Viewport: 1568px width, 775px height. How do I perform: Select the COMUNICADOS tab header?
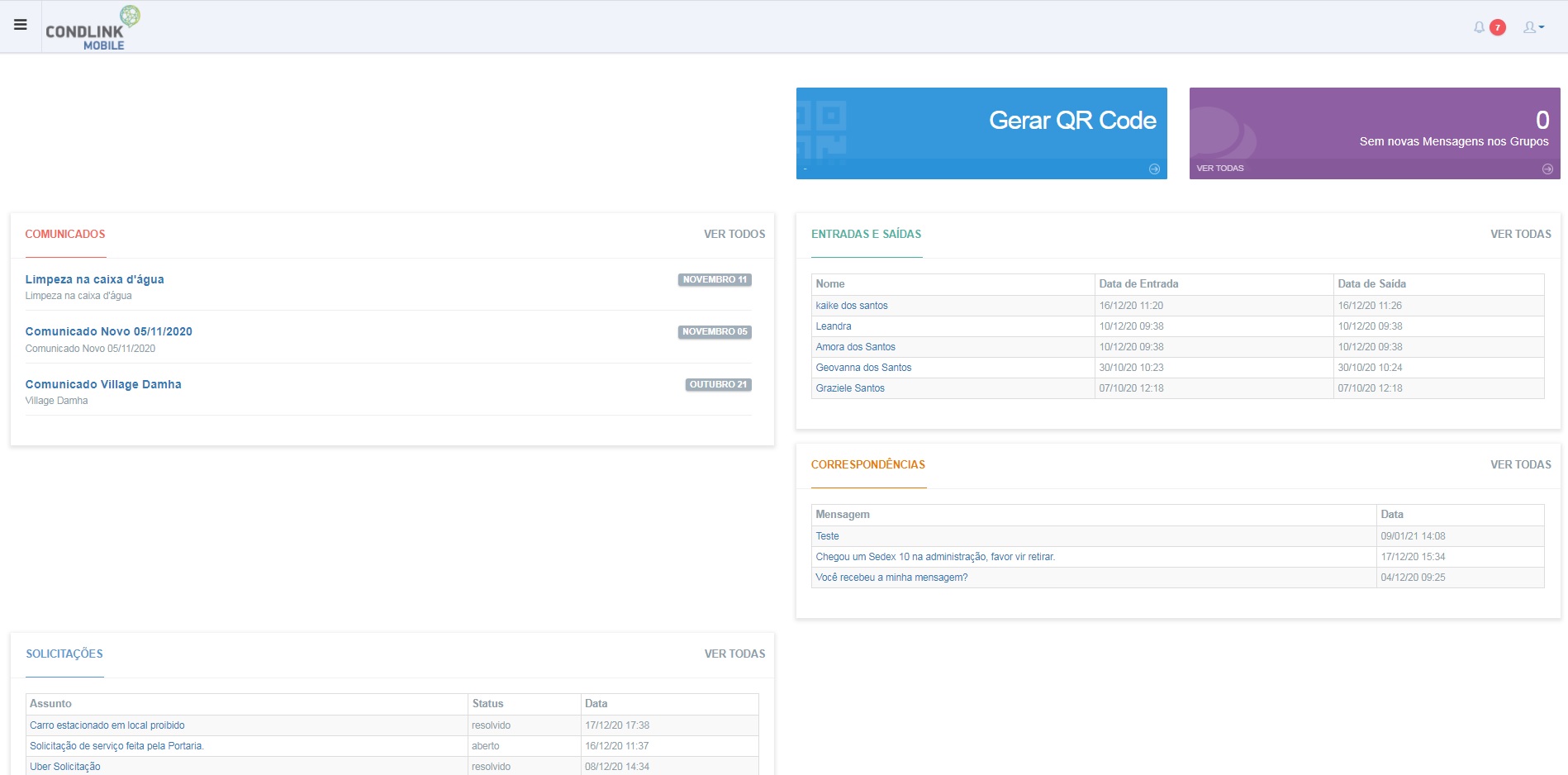coord(65,235)
